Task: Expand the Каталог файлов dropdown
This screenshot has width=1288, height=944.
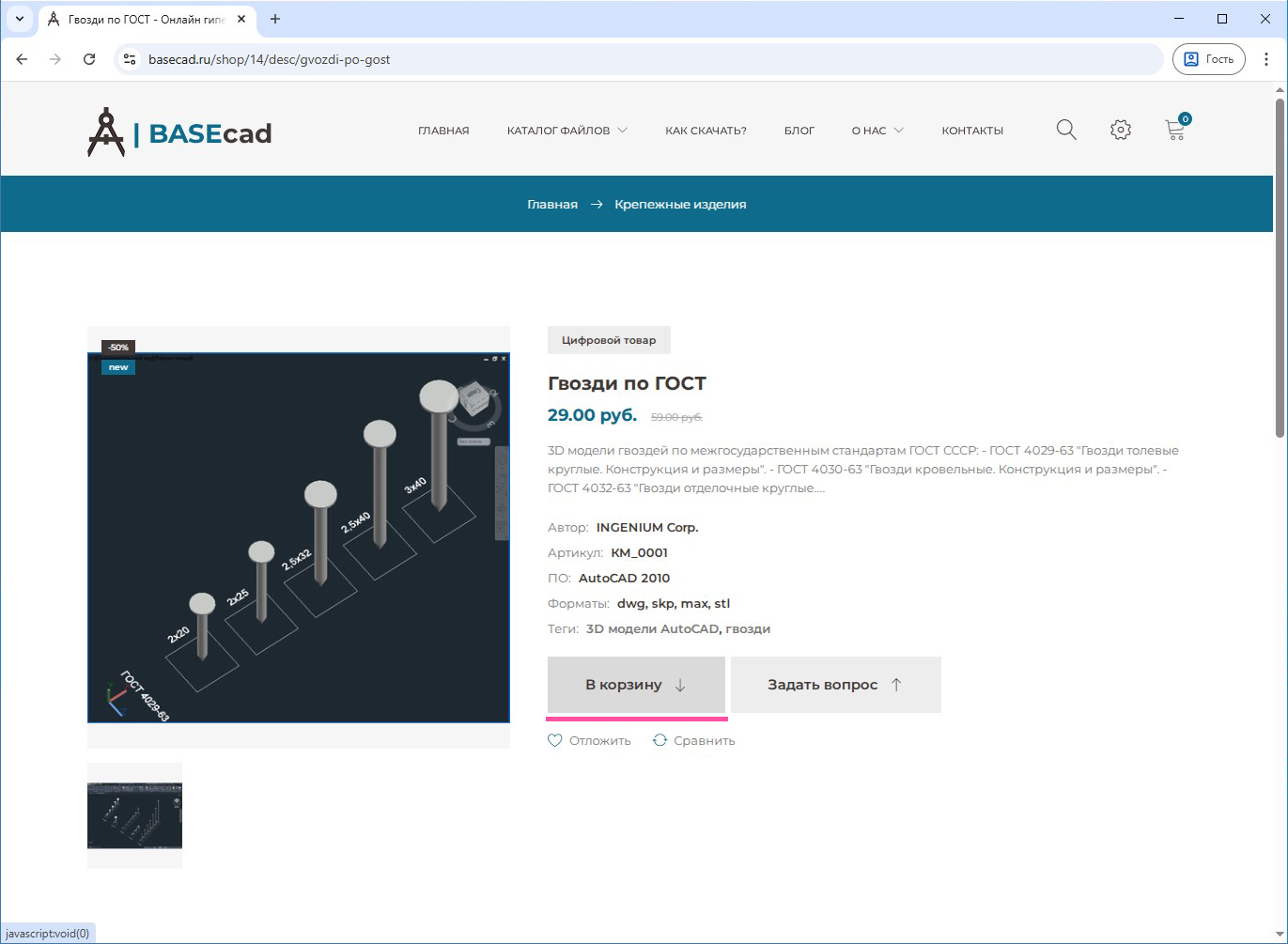Action: (x=566, y=131)
